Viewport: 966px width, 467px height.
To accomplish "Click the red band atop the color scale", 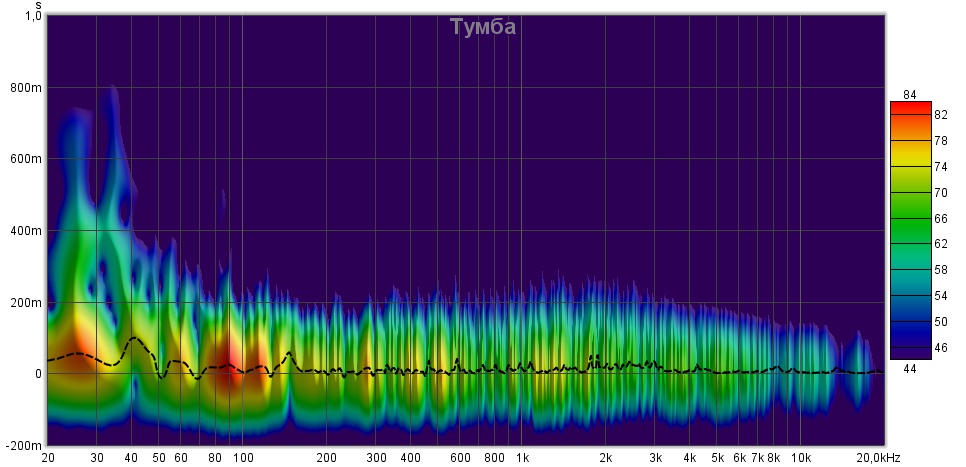I will 909,107.
